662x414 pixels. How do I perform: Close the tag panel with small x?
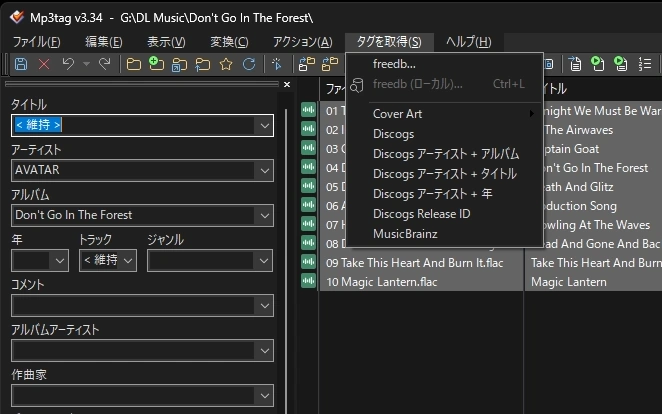point(287,84)
